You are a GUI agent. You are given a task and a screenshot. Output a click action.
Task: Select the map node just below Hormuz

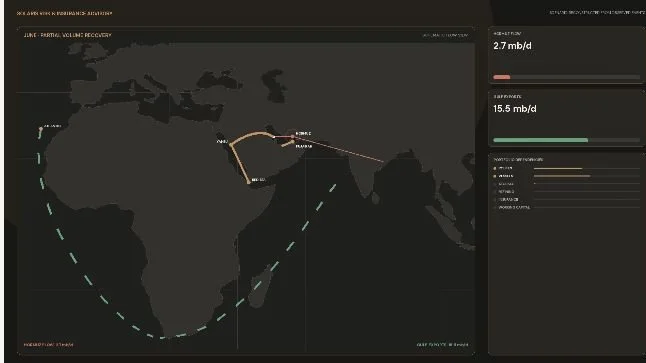[x=293, y=142]
